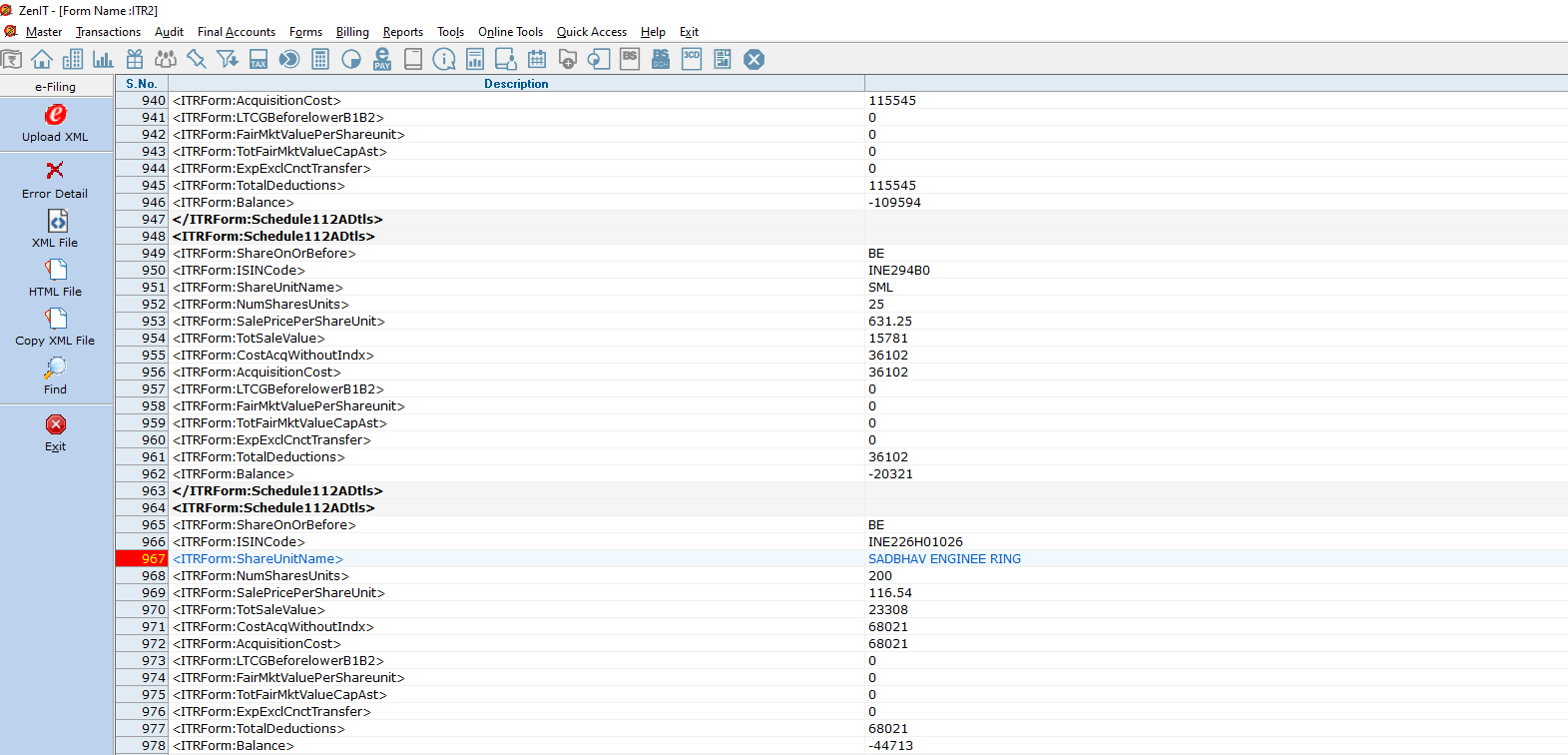
Task: Open the Online Tools menu
Action: 510,32
